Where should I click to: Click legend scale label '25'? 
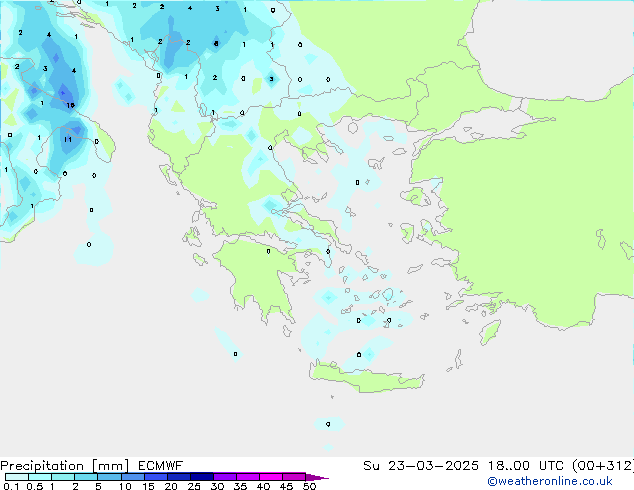click(194, 486)
